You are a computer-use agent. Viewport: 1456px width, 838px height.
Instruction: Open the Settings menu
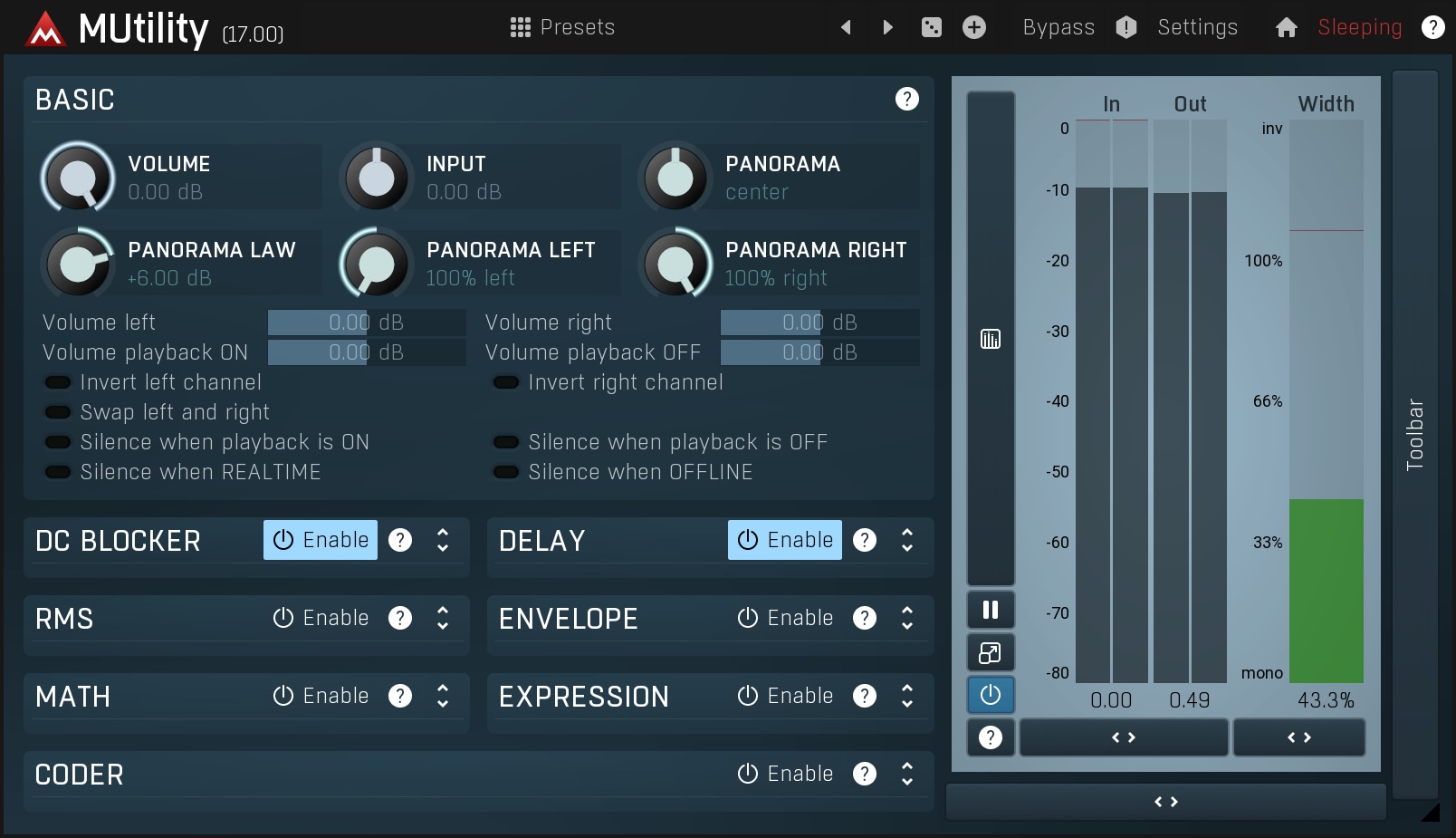pyautogui.click(x=1197, y=27)
